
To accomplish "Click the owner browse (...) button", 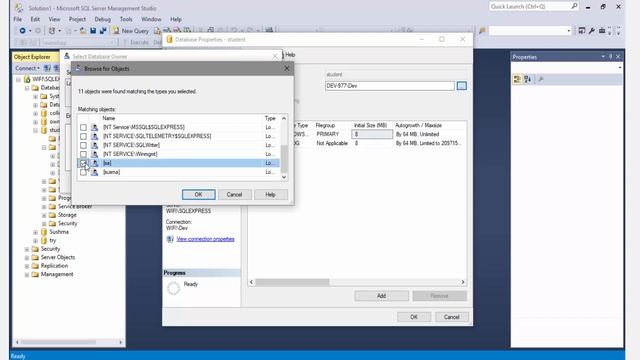I will (x=462, y=86).
